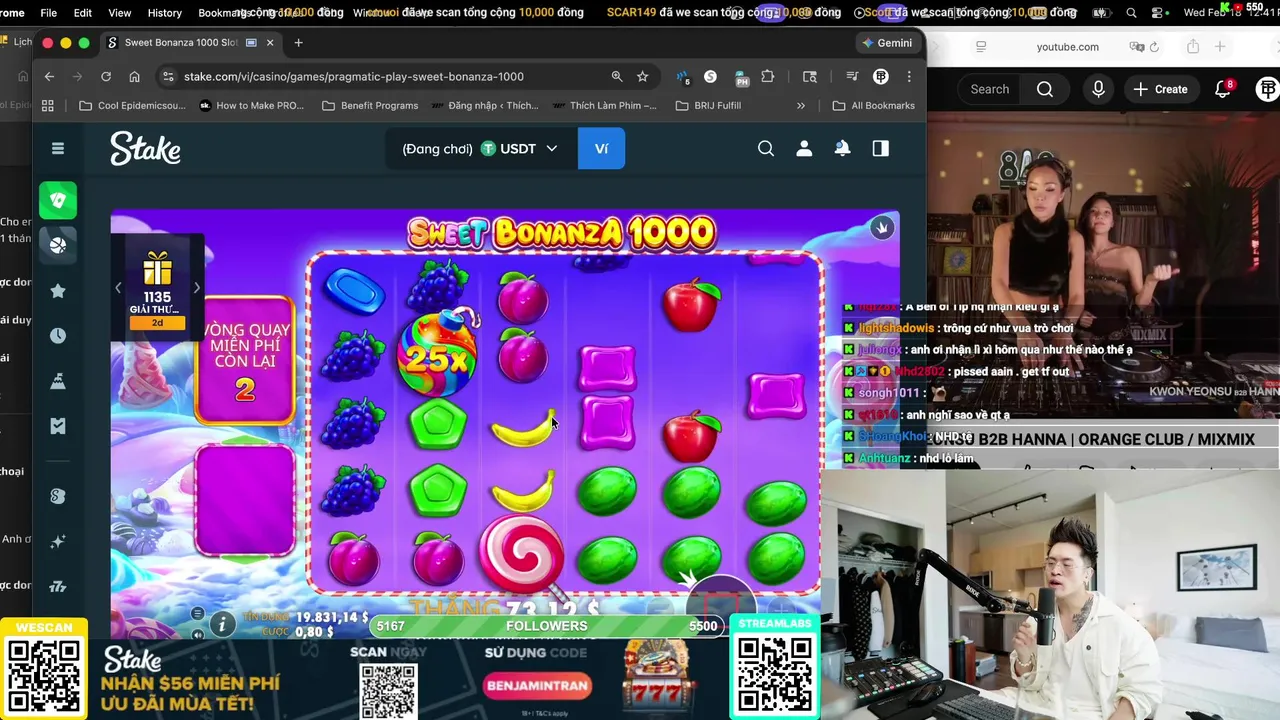Close the Sweet Bonanza 1000 tab
The width and height of the screenshot is (1280, 720).
pos(270,43)
